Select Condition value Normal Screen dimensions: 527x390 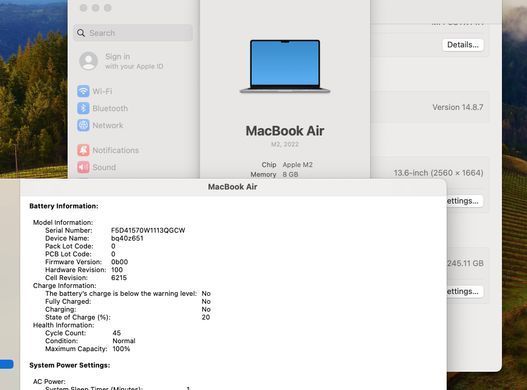pos(124,341)
